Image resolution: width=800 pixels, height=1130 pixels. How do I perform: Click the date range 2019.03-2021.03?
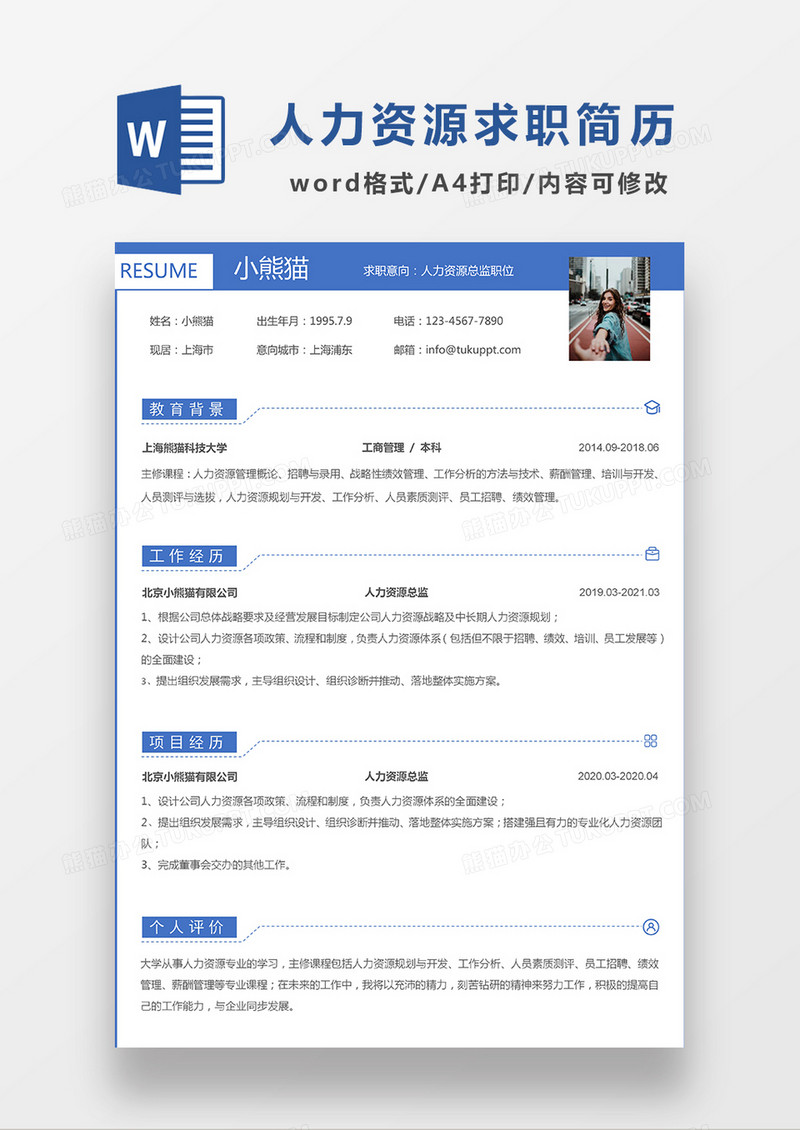coord(619,592)
